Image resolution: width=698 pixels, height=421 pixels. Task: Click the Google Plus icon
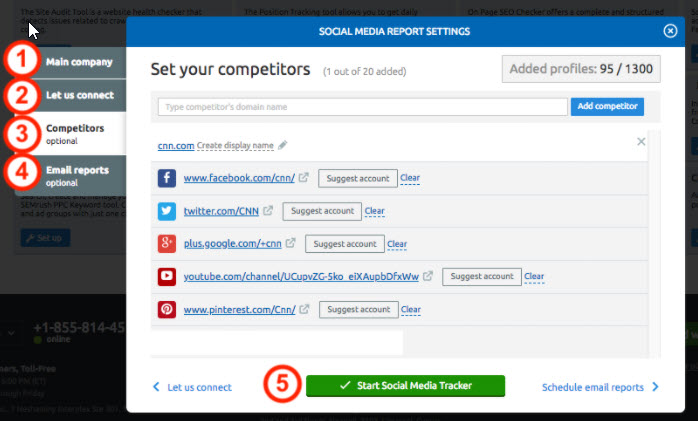click(x=166, y=243)
